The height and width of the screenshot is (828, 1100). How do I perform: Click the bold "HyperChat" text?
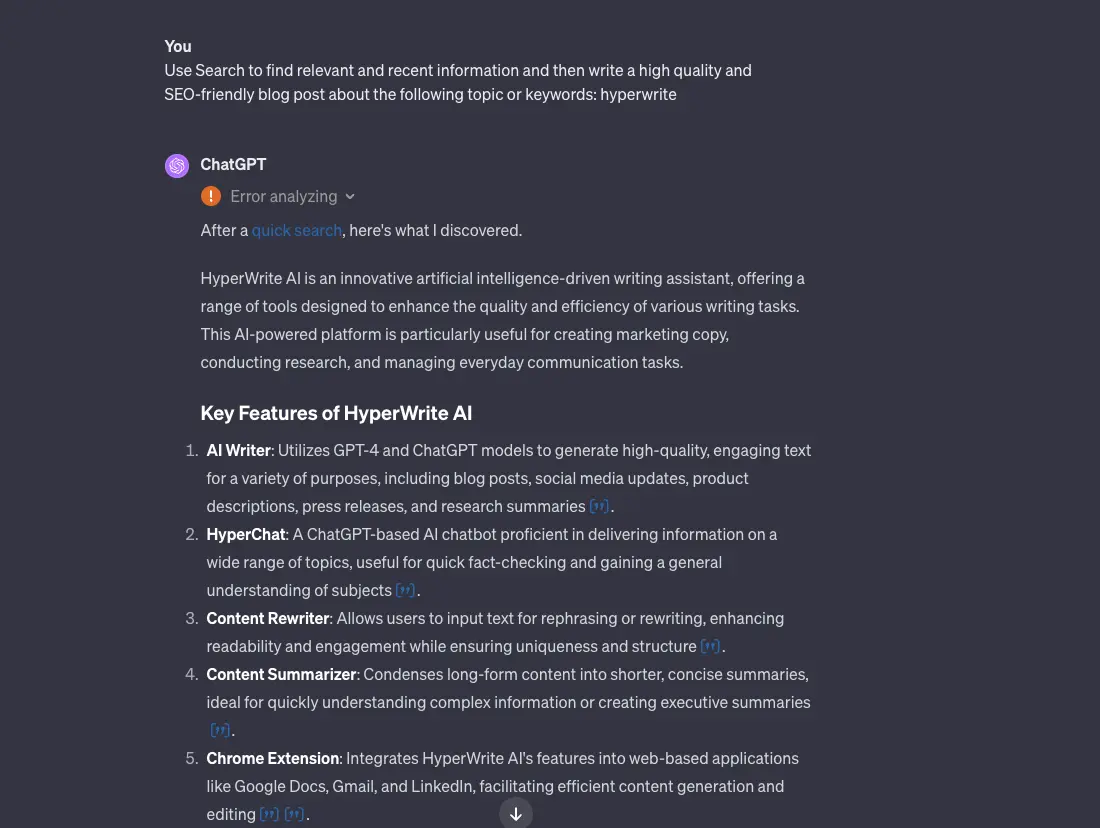coord(245,534)
